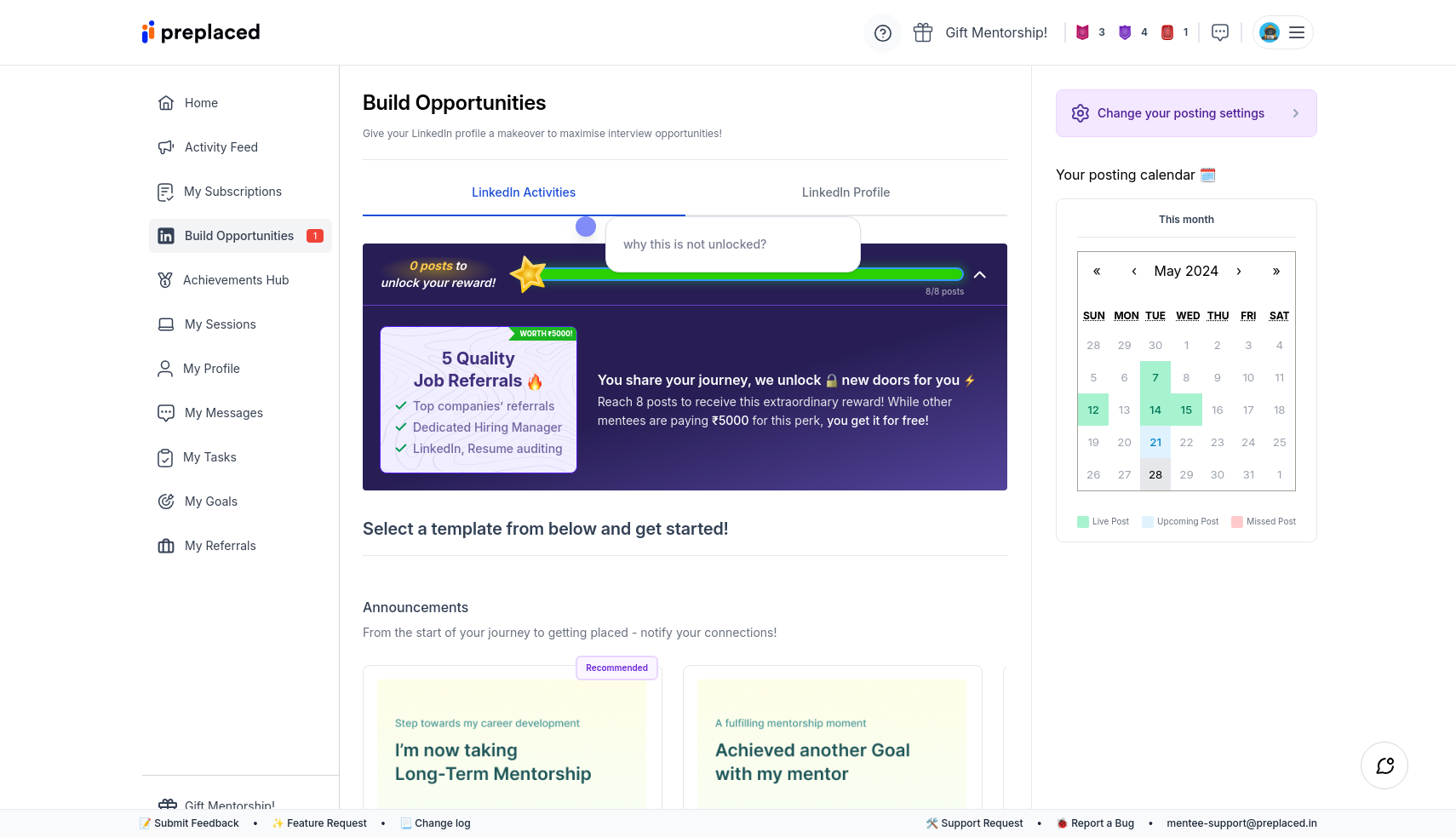Collapse the reward progress panel
Screen dimensions: 1456x837
pos(980,275)
